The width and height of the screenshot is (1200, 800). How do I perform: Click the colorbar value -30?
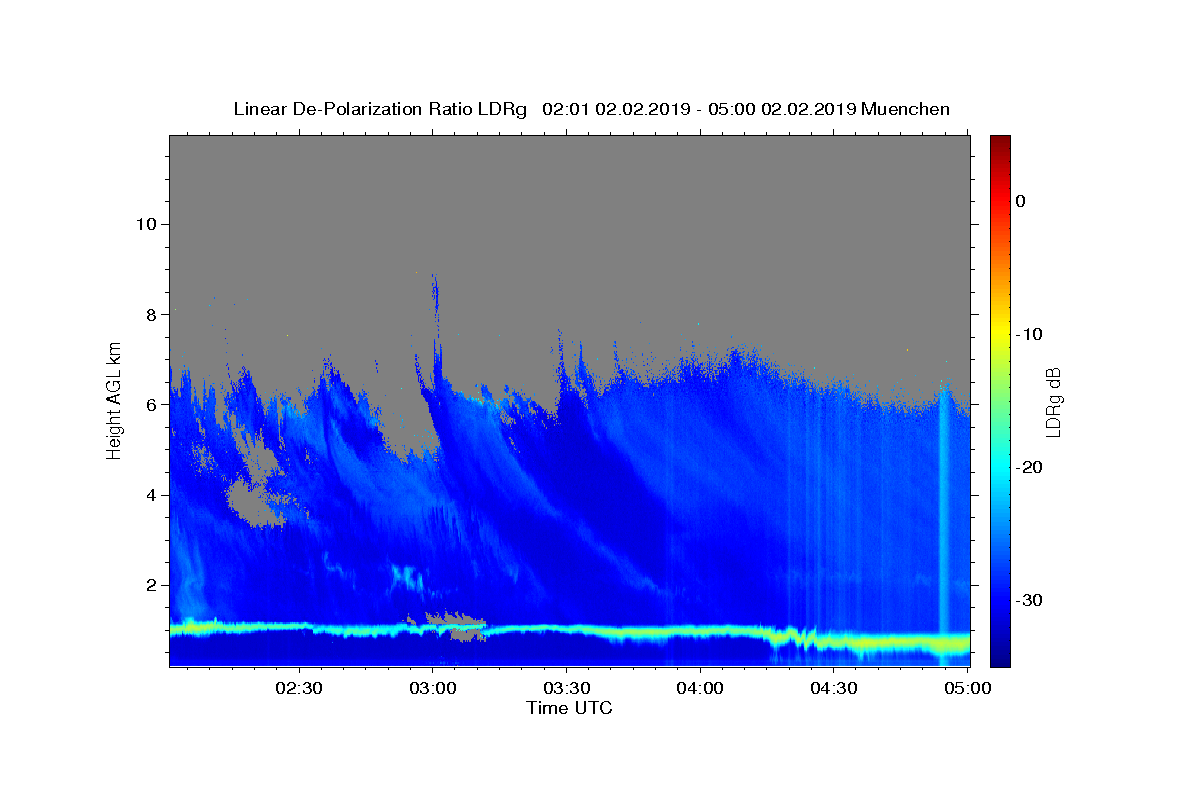(1029, 600)
